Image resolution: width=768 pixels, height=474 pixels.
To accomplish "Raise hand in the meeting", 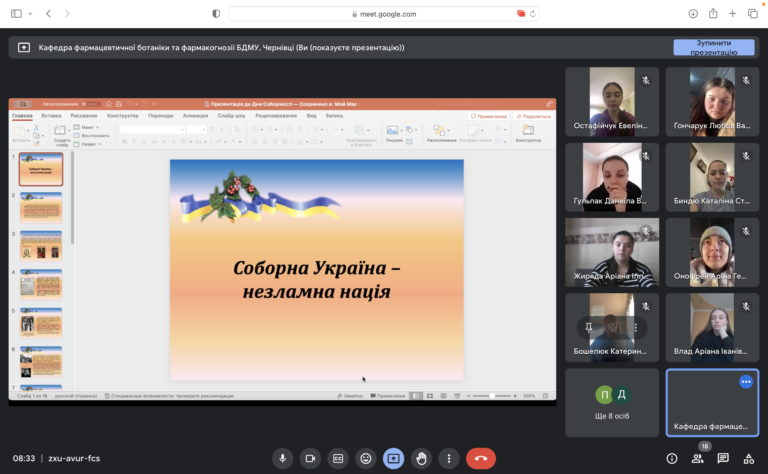I will point(422,458).
